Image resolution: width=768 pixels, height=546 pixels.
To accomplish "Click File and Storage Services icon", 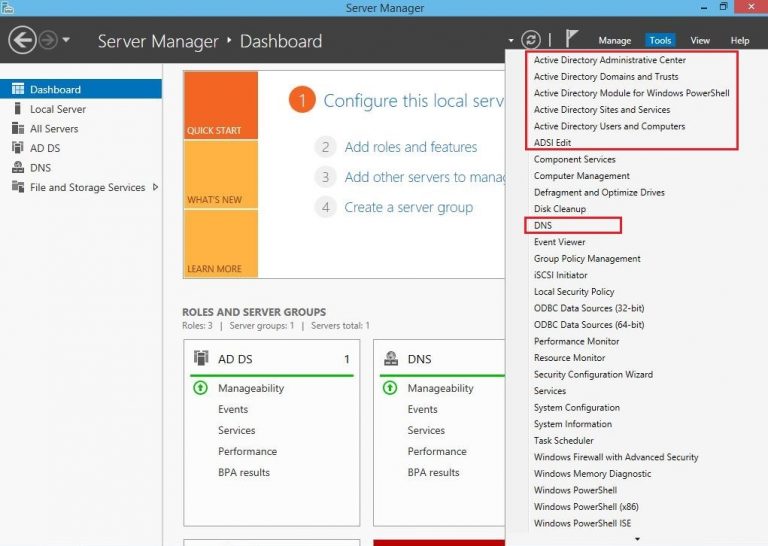I will coord(18,187).
